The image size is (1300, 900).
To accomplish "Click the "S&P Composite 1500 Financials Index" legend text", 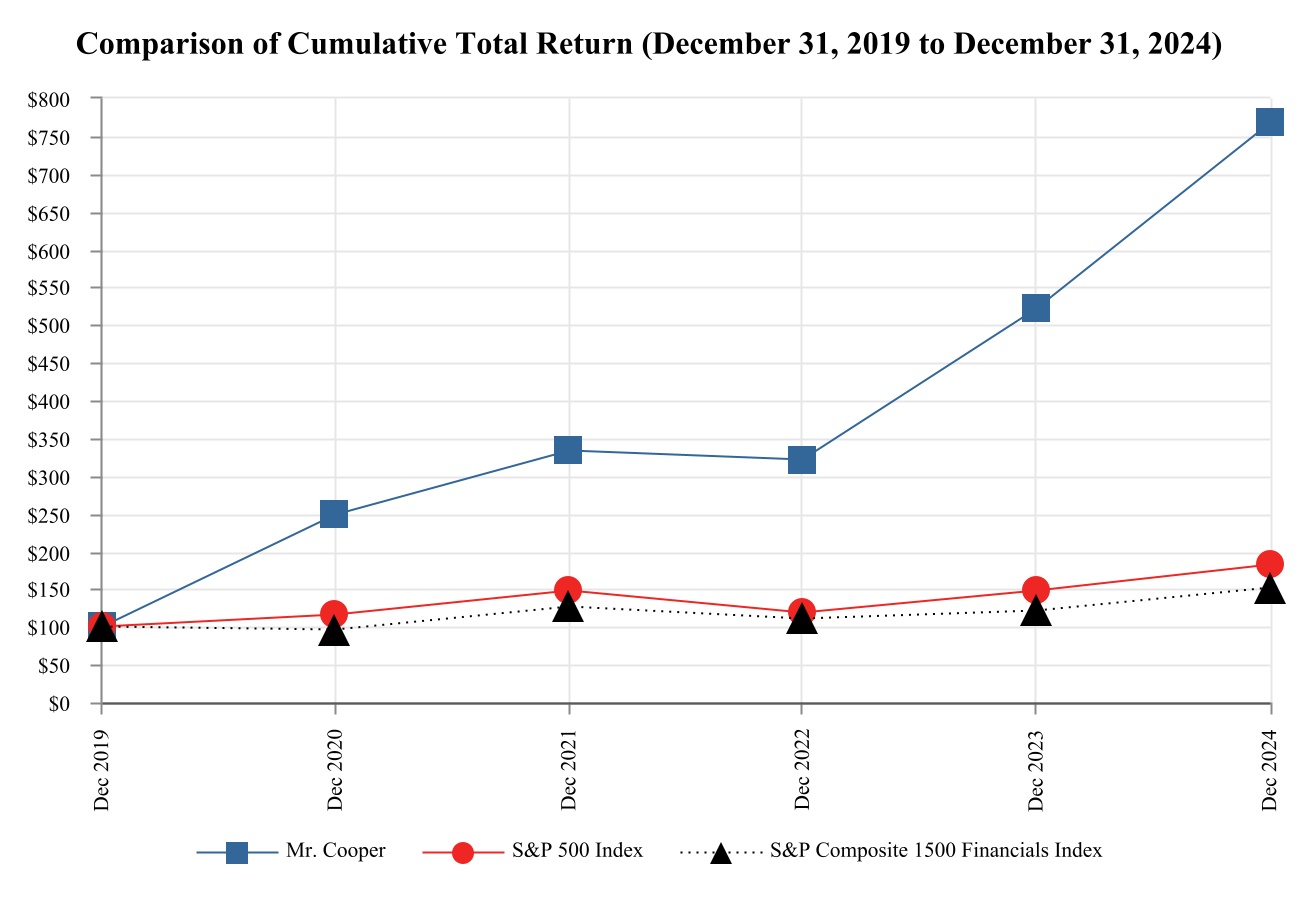I will pos(936,851).
